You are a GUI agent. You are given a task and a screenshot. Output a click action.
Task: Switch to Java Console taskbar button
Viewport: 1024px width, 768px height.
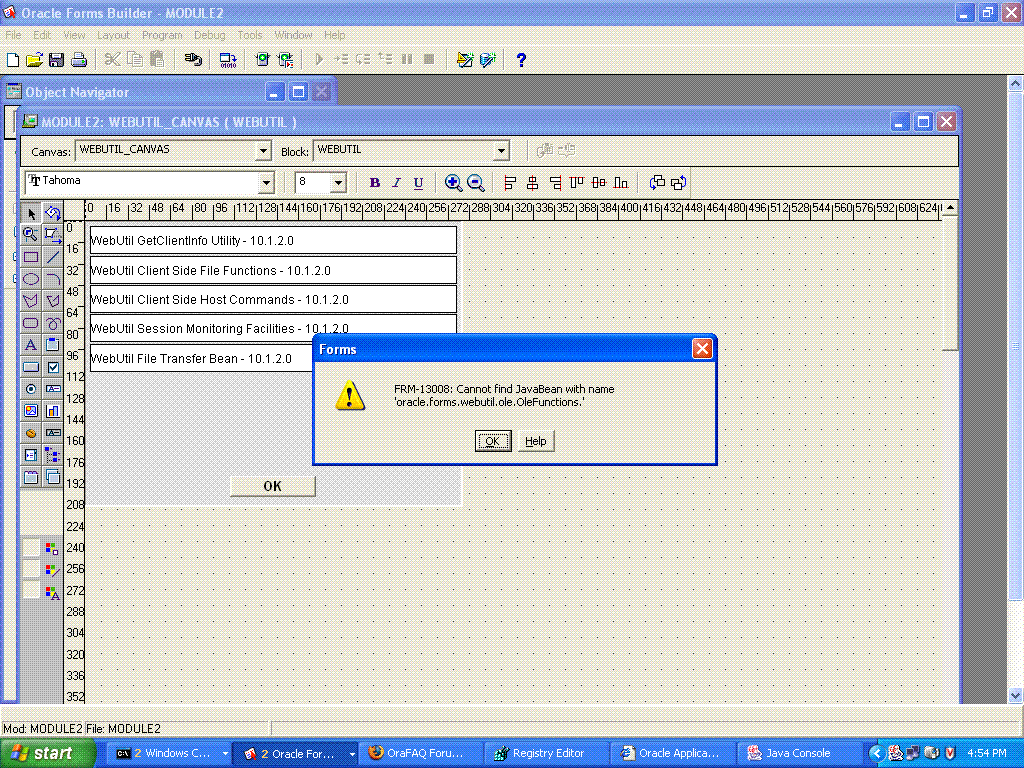click(798, 753)
